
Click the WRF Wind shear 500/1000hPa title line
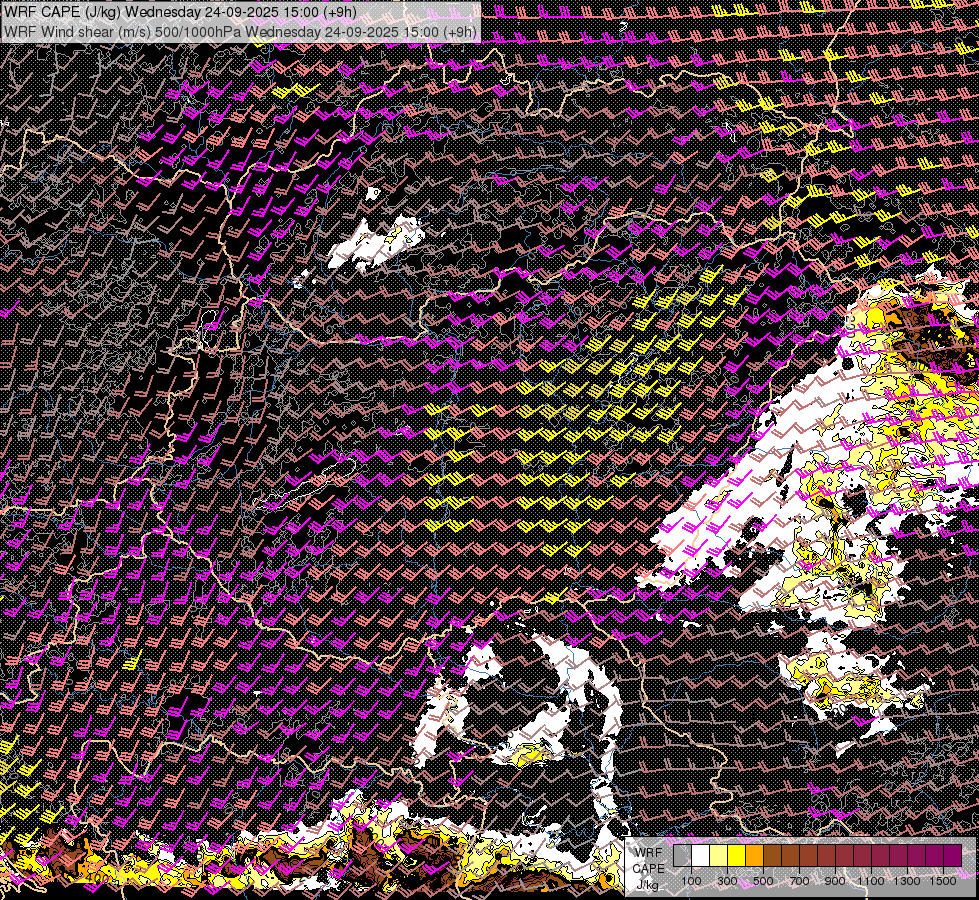coord(240,31)
